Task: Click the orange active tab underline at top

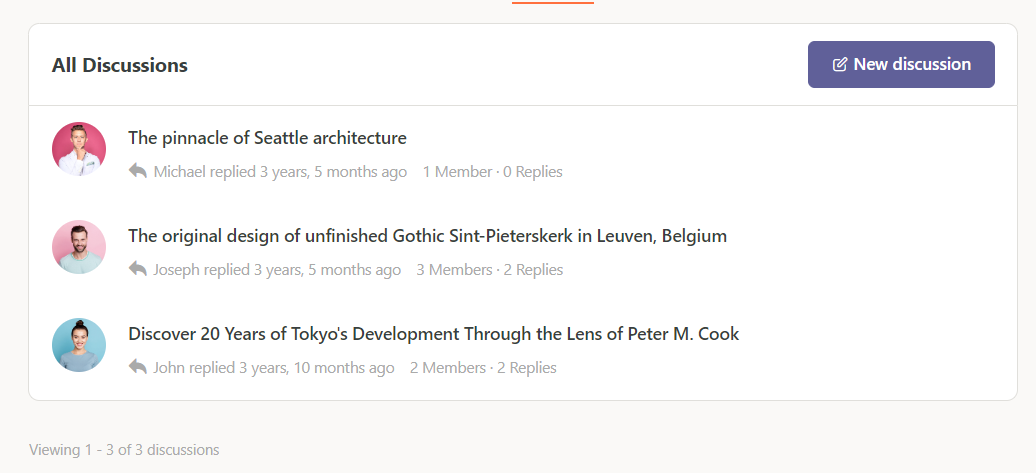Action: point(553,2)
